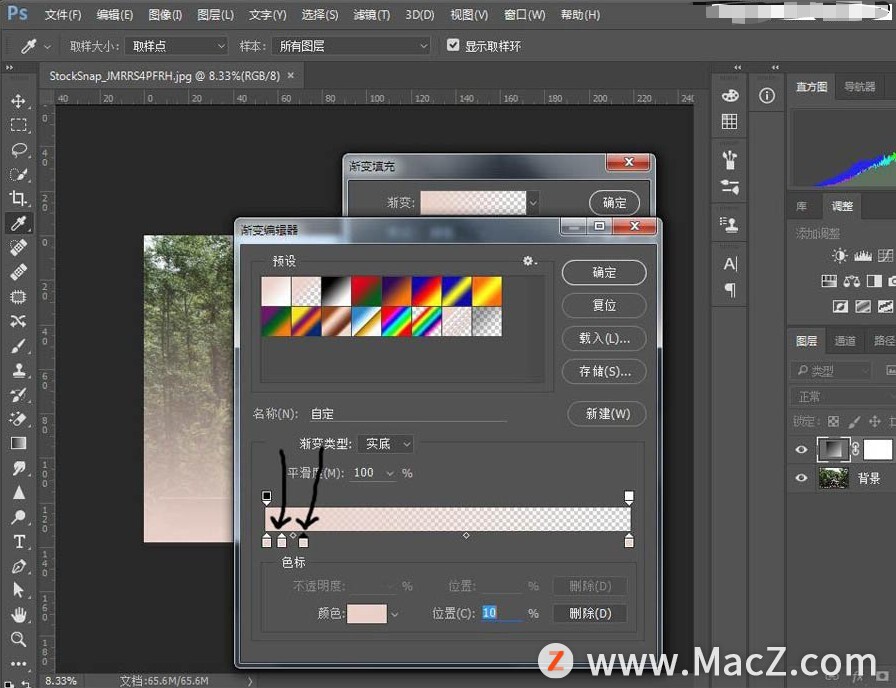The height and width of the screenshot is (688, 896).
Task: Select the Path Selection arrow tool
Action: click(x=18, y=590)
